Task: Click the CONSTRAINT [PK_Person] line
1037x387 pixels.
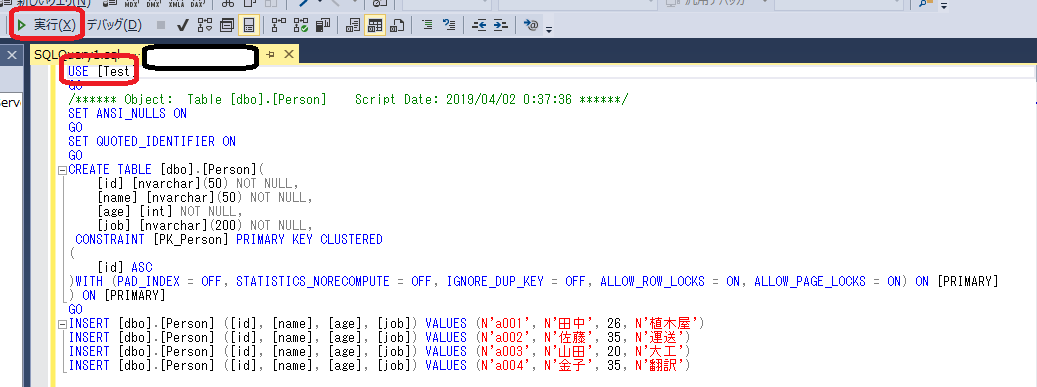Action: coord(229,239)
